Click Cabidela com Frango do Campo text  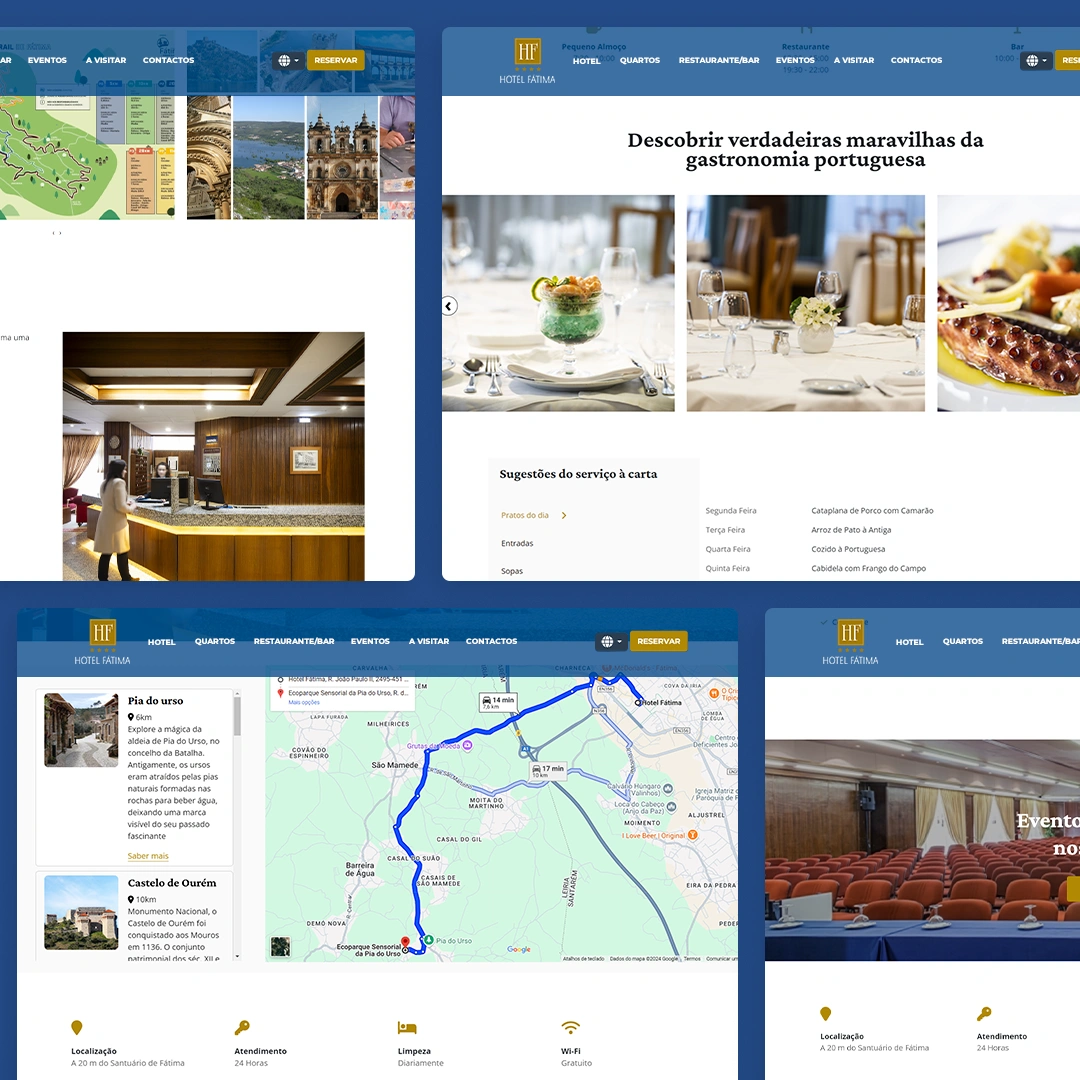coord(869,569)
